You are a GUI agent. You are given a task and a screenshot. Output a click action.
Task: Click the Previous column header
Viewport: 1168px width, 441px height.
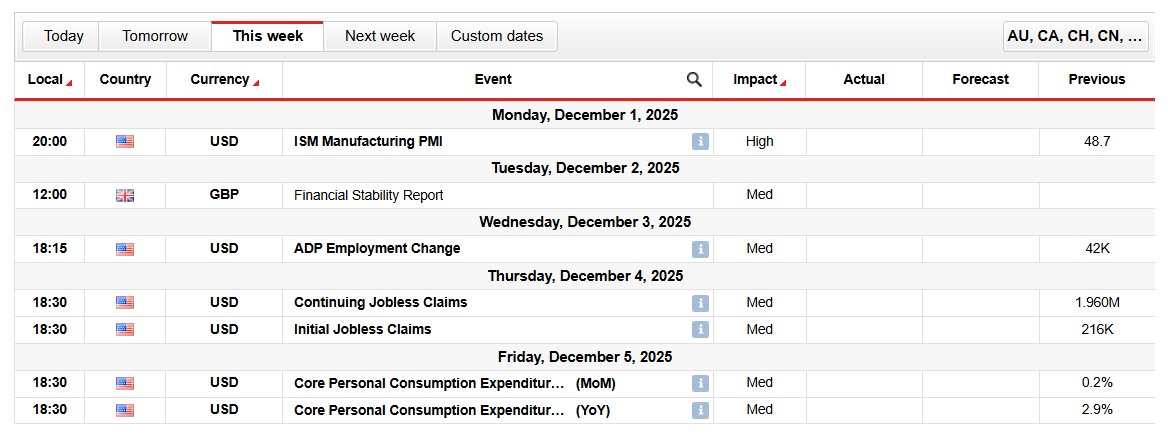tap(1096, 80)
